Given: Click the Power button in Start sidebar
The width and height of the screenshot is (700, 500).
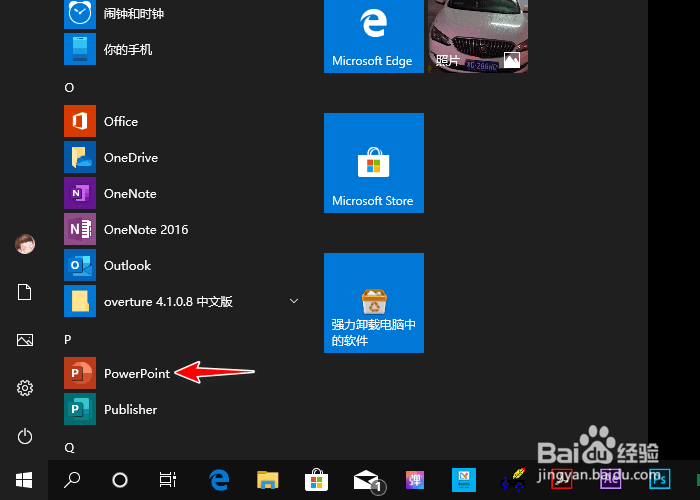Looking at the screenshot, I should pyautogui.click(x=25, y=436).
